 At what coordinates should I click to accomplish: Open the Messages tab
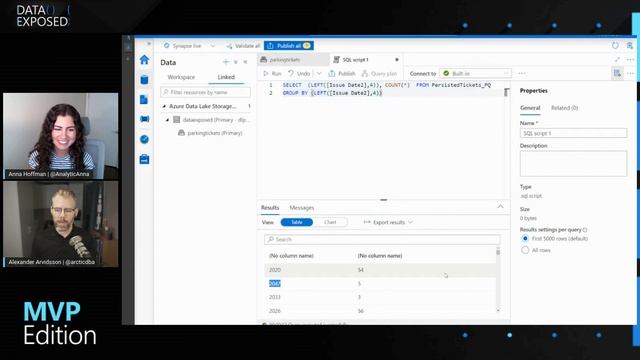[x=302, y=208]
